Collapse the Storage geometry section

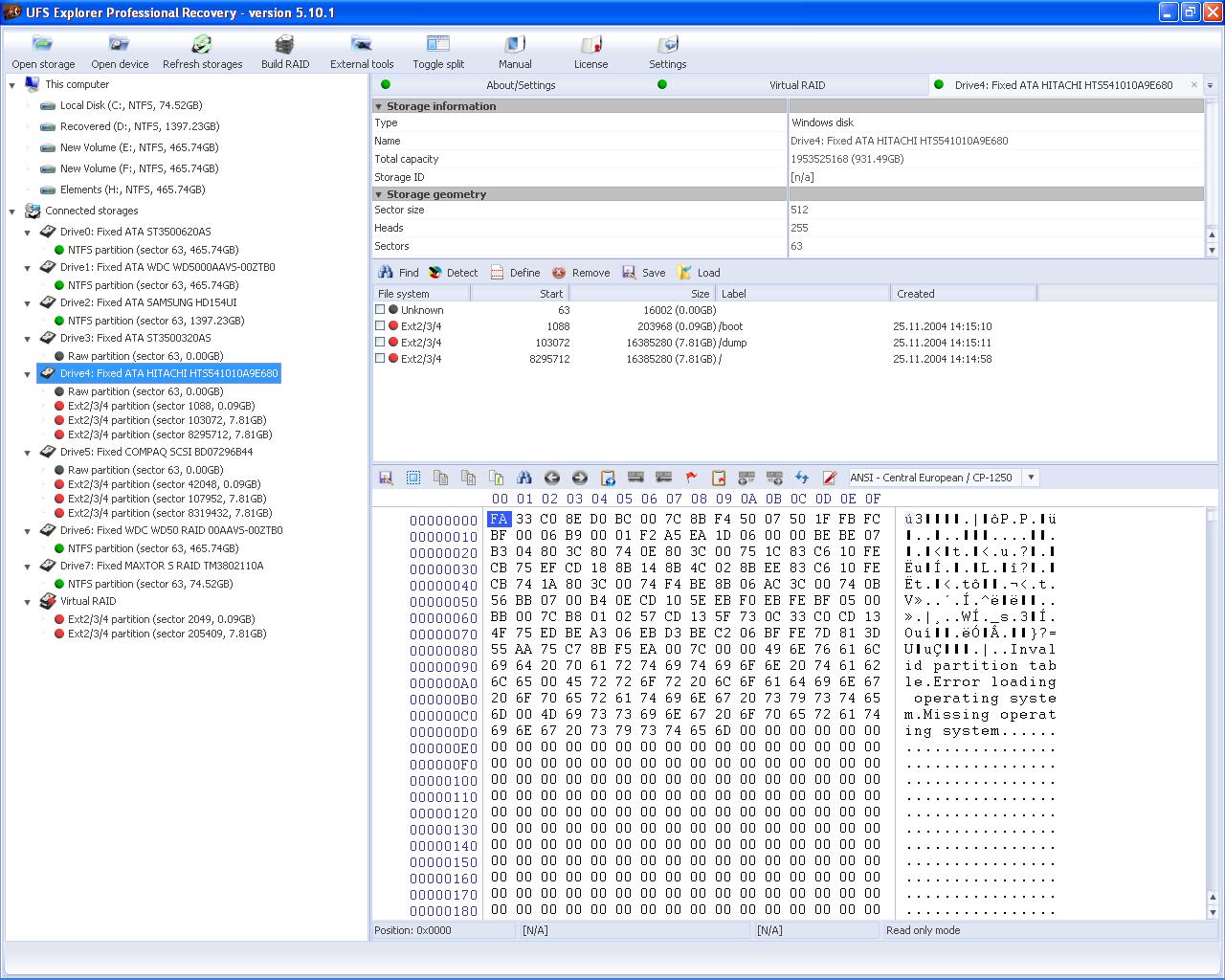point(379,194)
